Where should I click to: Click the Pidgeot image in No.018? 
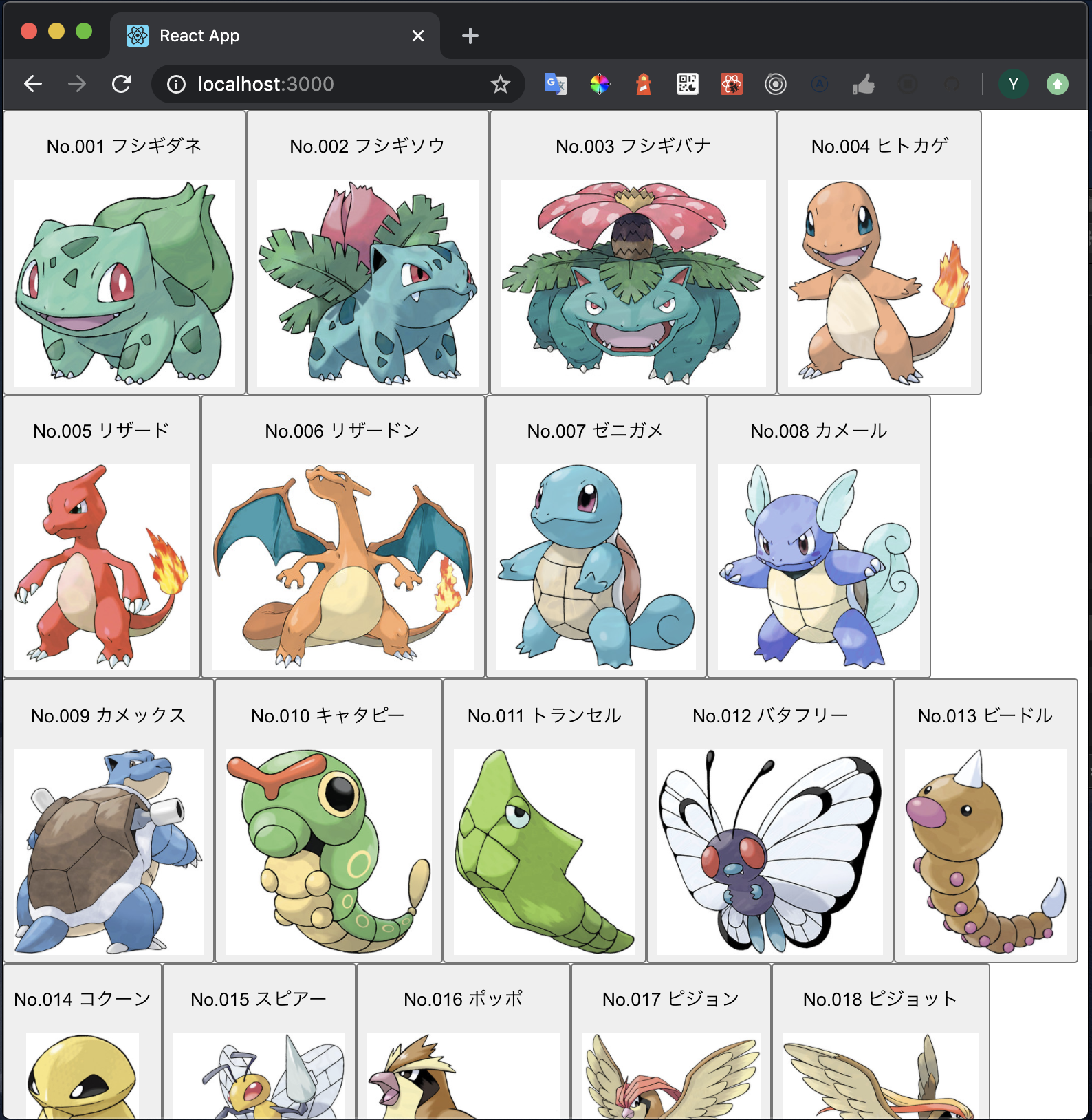[881, 1076]
